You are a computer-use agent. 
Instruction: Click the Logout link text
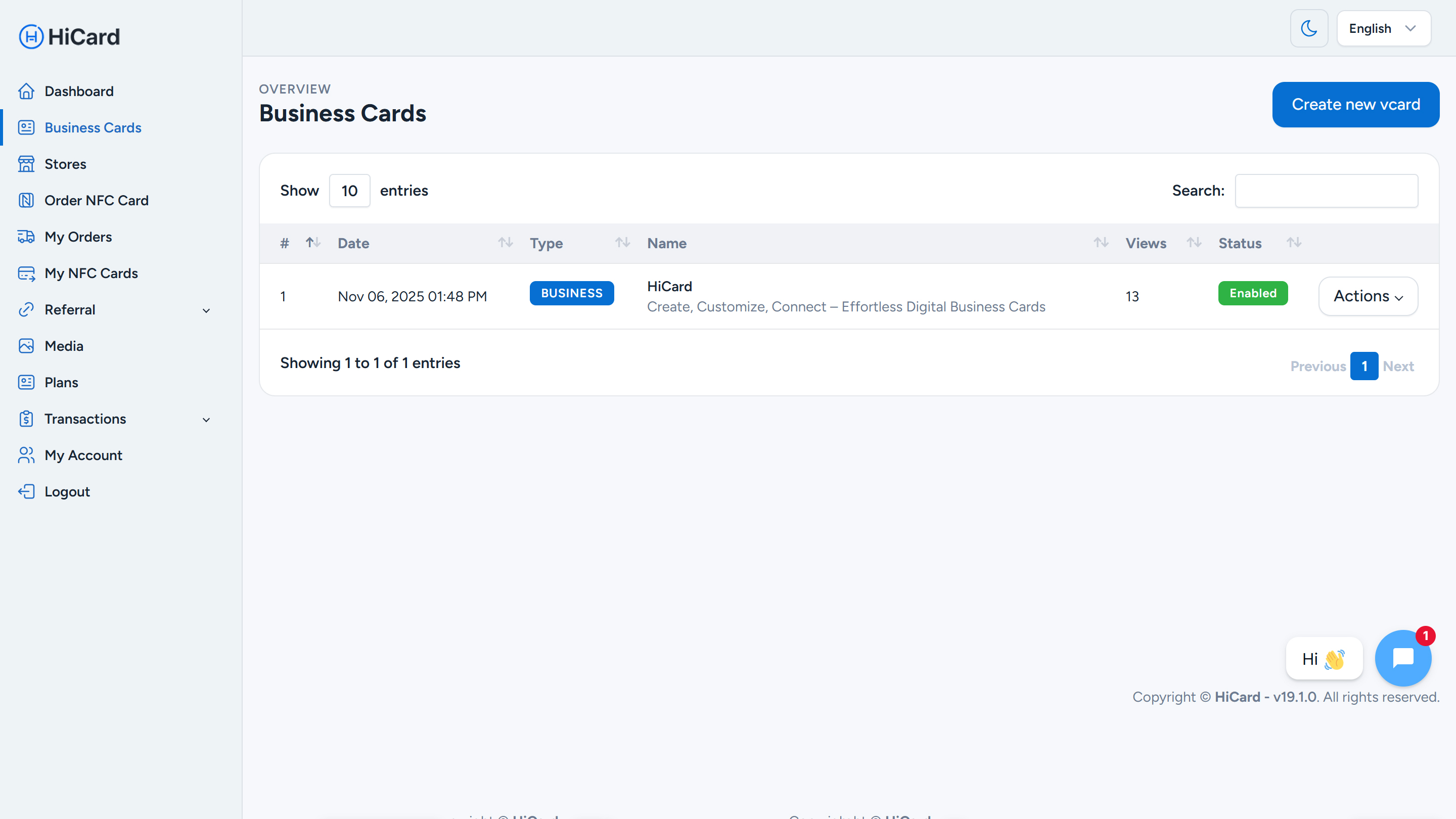67,492
